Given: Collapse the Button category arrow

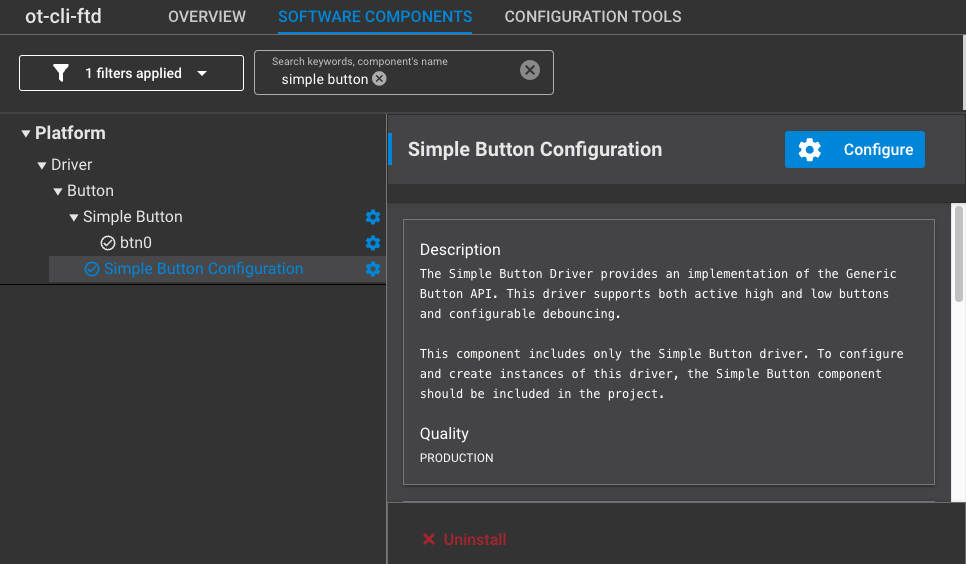Looking at the screenshot, I should click(58, 191).
